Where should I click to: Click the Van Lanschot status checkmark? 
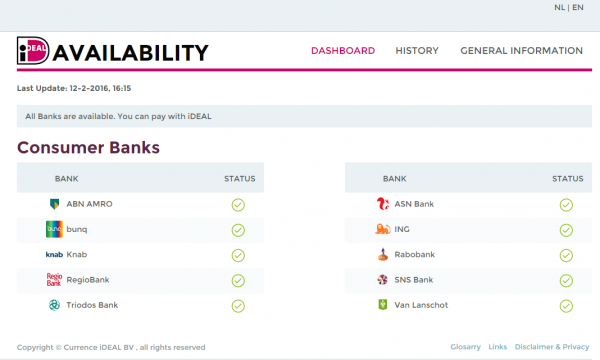click(566, 306)
